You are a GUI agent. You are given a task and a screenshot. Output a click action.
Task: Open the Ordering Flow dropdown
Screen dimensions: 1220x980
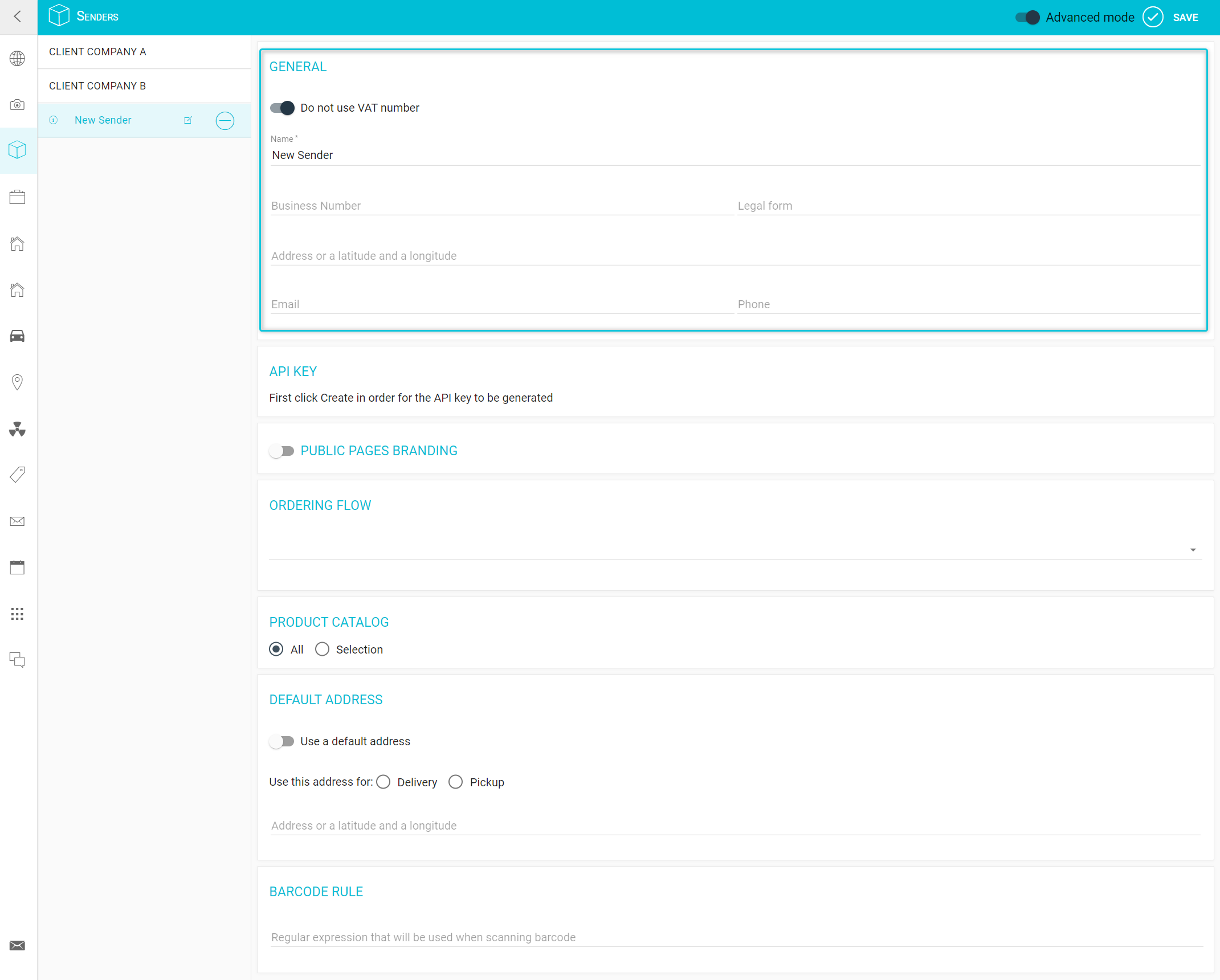coord(735,549)
